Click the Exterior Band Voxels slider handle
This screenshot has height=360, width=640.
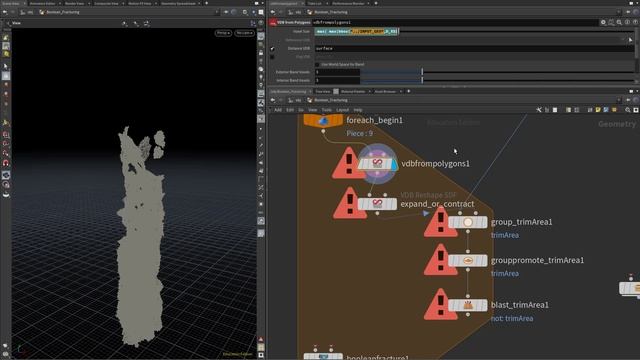click(x=422, y=72)
